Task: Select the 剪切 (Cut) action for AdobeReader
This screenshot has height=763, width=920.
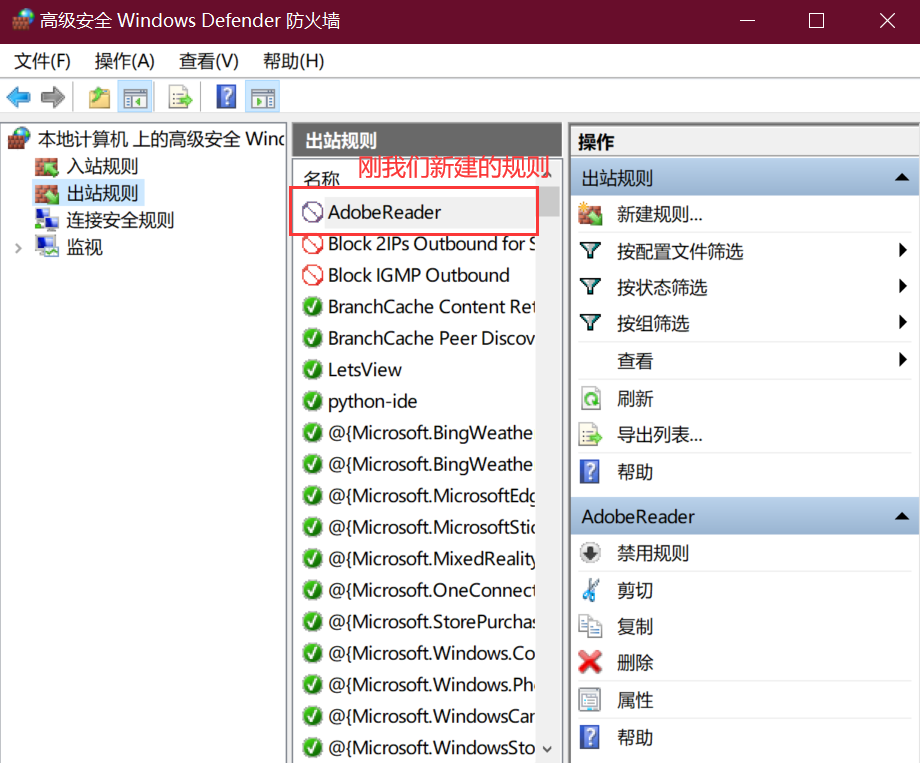Action: [589, 590]
